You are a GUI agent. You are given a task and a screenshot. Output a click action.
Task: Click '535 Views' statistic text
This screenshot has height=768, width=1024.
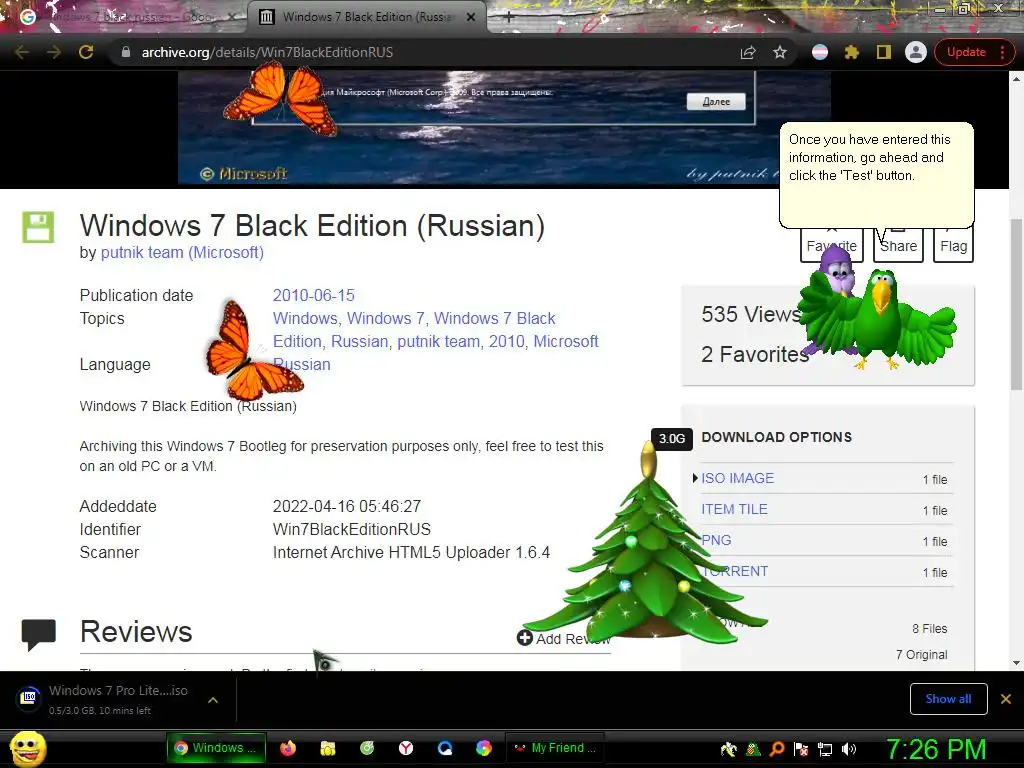click(751, 314)
